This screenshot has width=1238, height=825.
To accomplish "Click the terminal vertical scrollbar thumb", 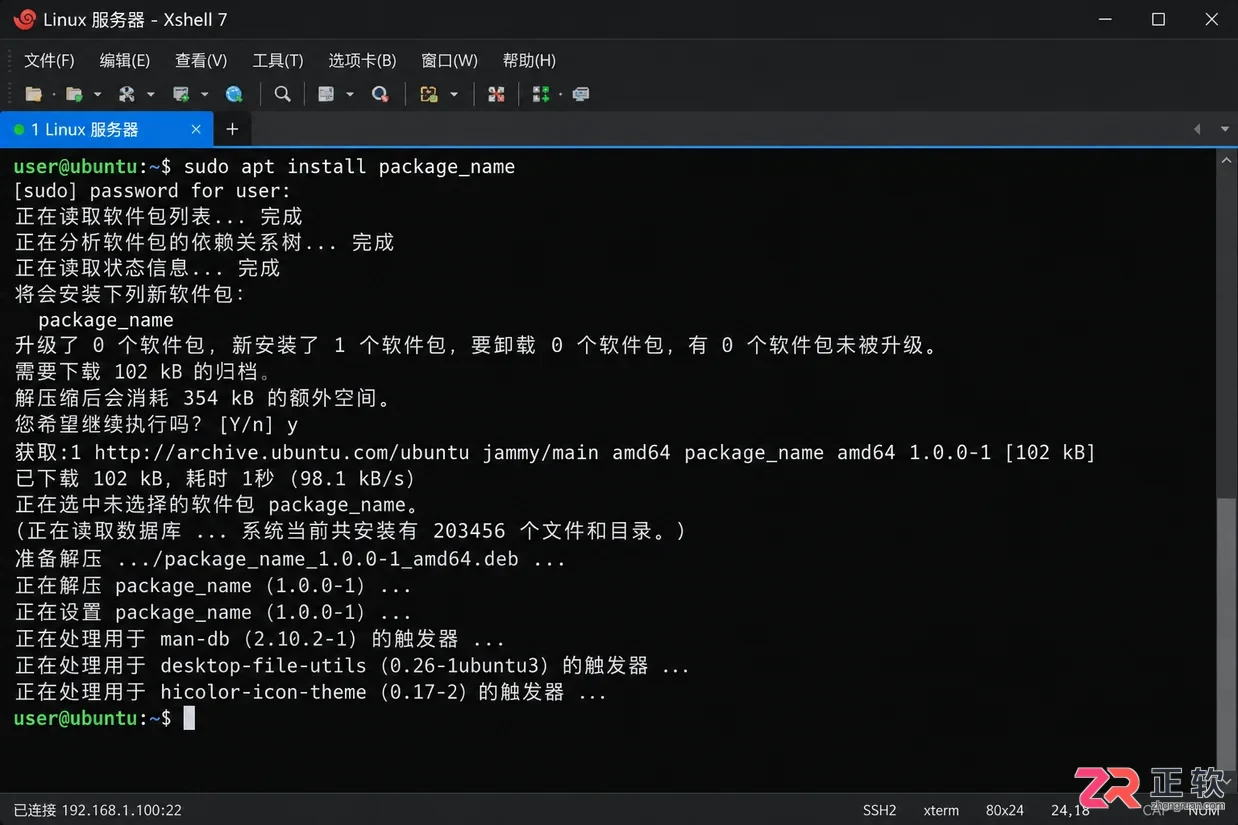I will coord(1226,635).
